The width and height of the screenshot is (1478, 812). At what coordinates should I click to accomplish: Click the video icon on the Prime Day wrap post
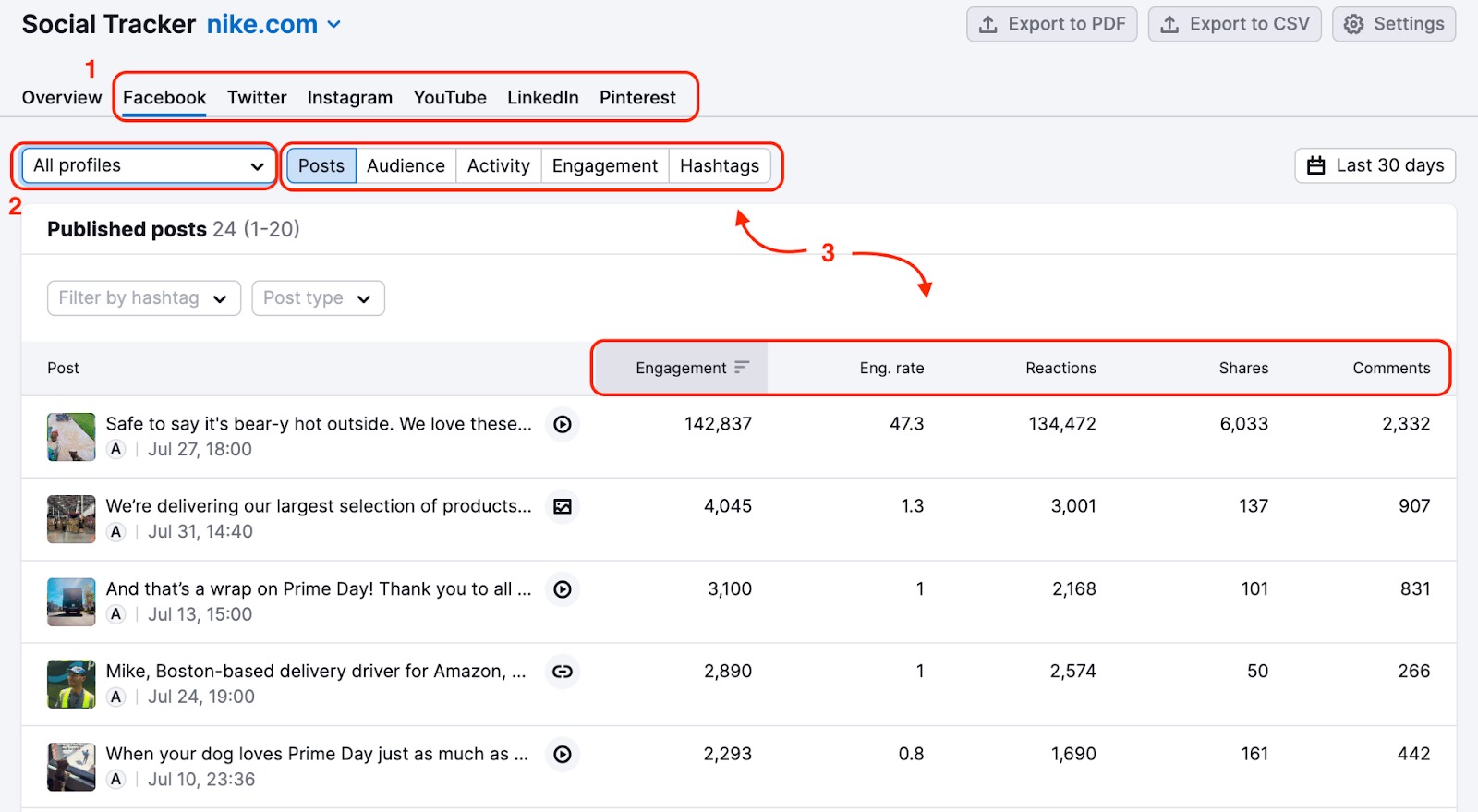click(x=563, y=589)
